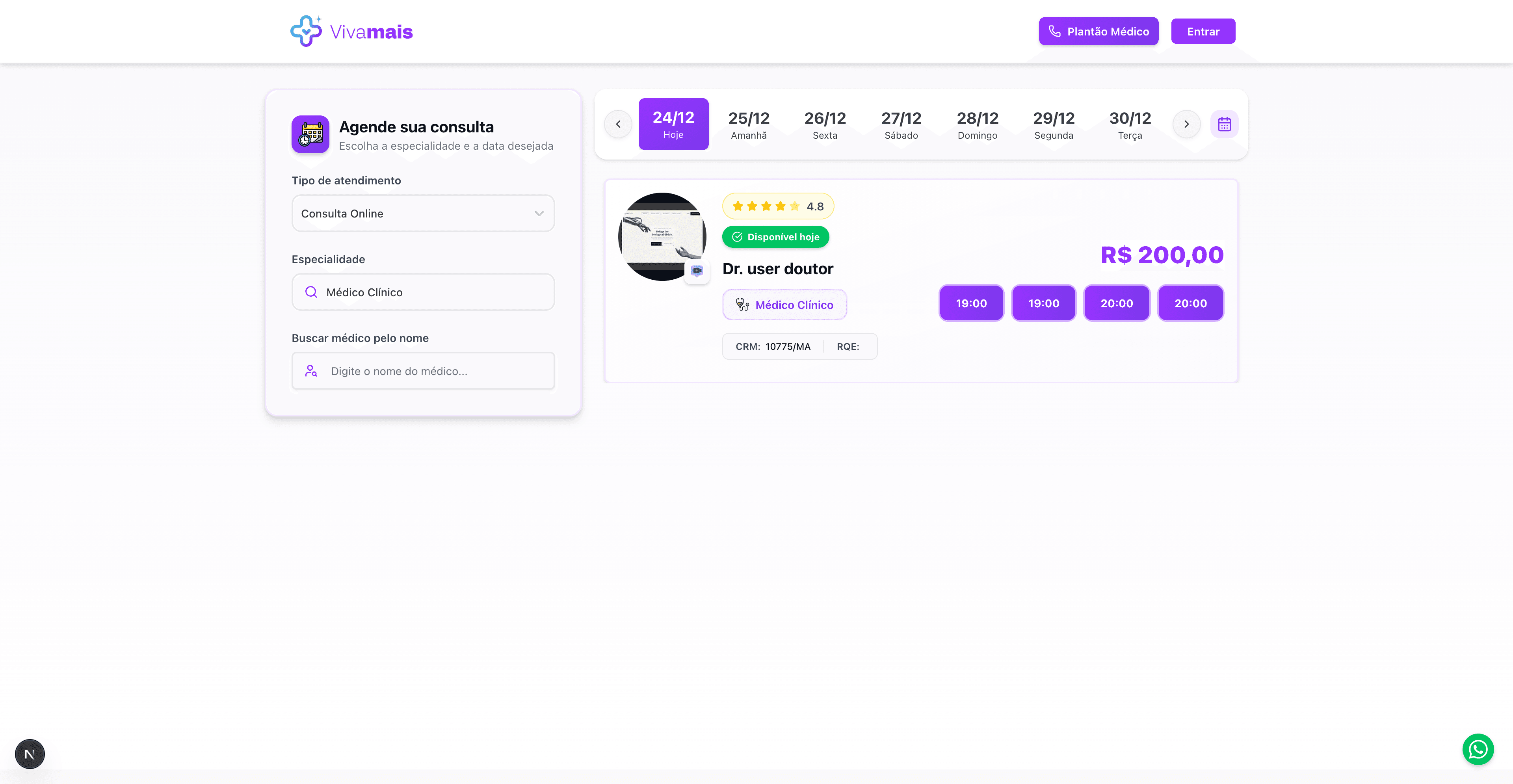Click Dr. user doutor's profile photo
Image resolution: width=1513 pixels, height=784 pixels.
(x=662, y=237)
